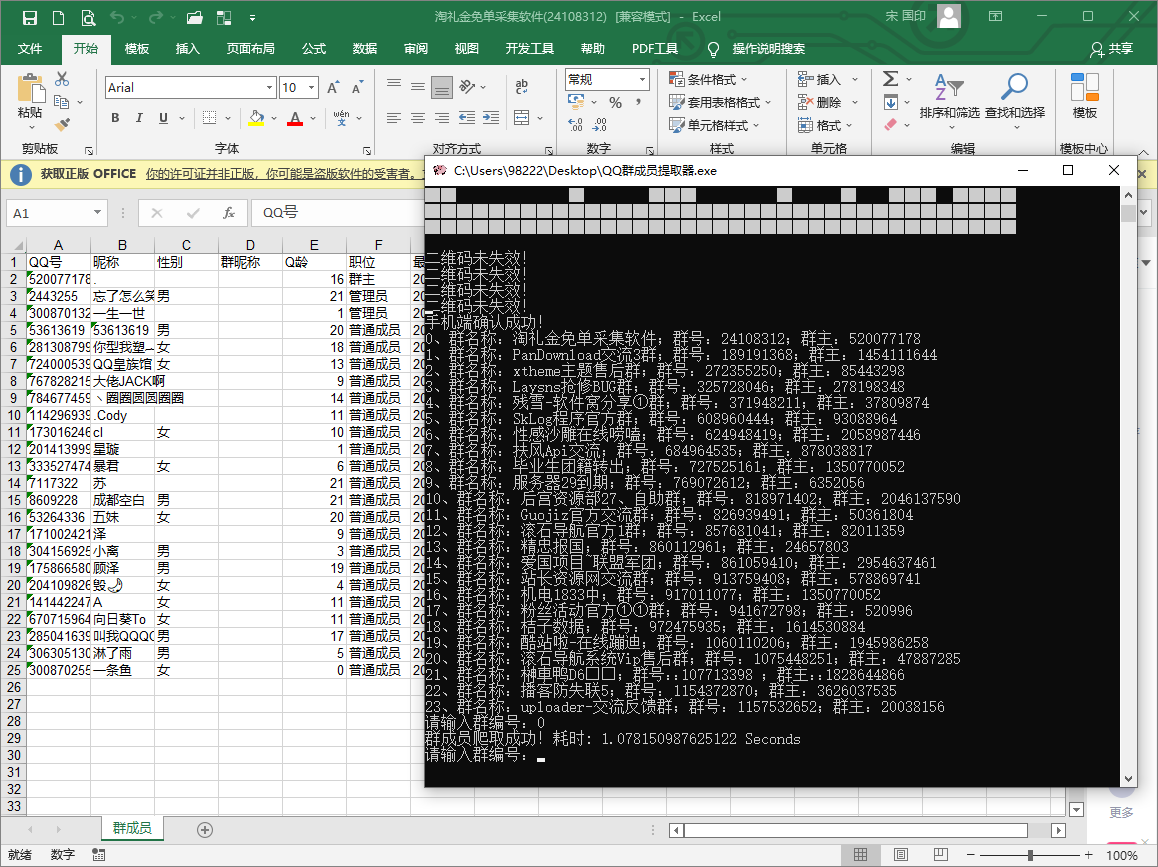1158x867 pixels.
Task: Apply red font color
Action: tap(295, 118)
